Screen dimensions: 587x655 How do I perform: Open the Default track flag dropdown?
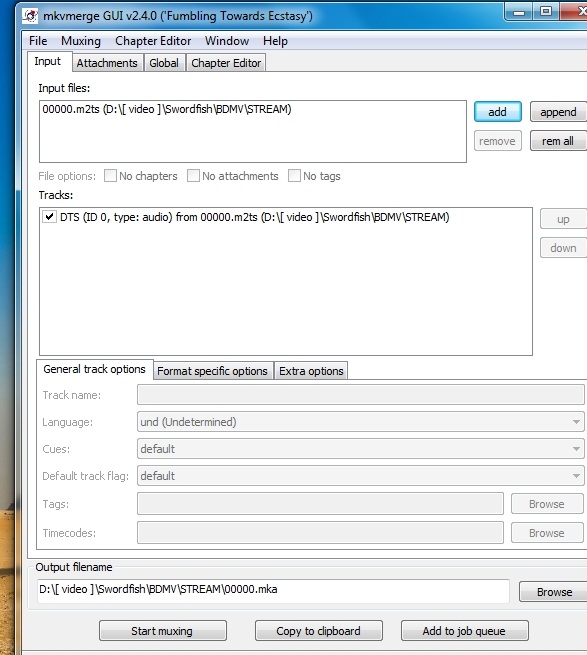[361, 475]
